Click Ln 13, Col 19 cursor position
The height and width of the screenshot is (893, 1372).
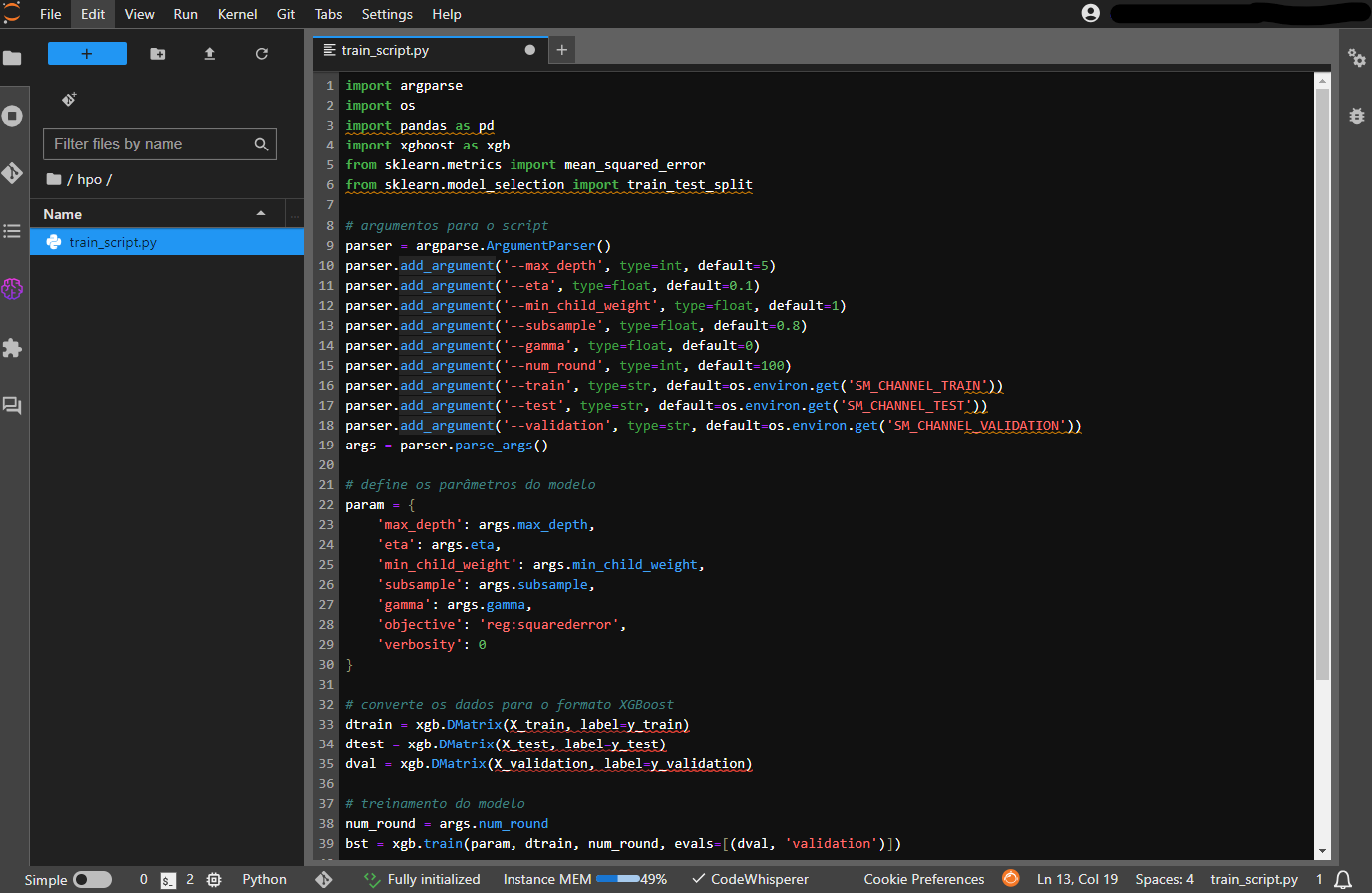click(1077, 879)
